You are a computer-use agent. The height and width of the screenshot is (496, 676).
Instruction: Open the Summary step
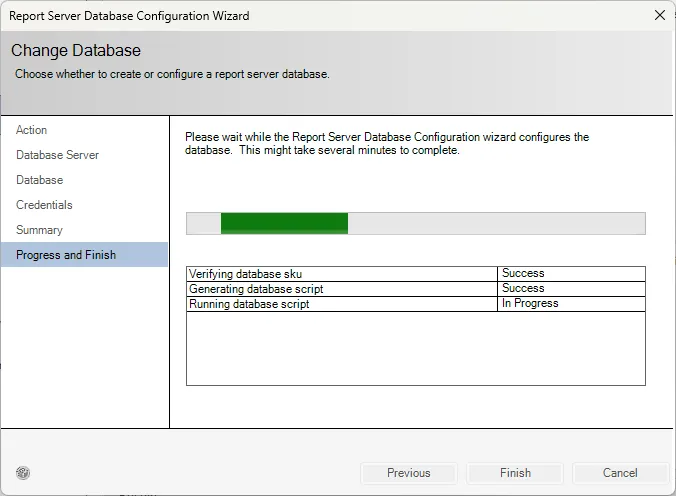(x=39, y=230)
